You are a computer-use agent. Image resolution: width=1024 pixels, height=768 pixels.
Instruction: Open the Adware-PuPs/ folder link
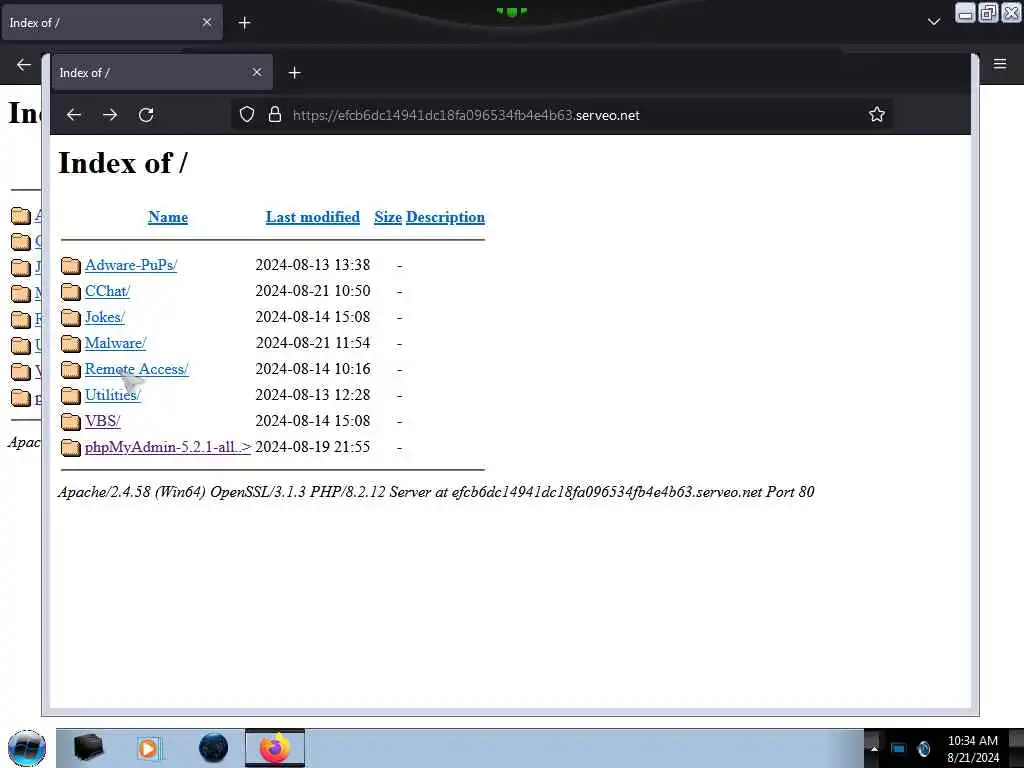(x=131, y=265)
